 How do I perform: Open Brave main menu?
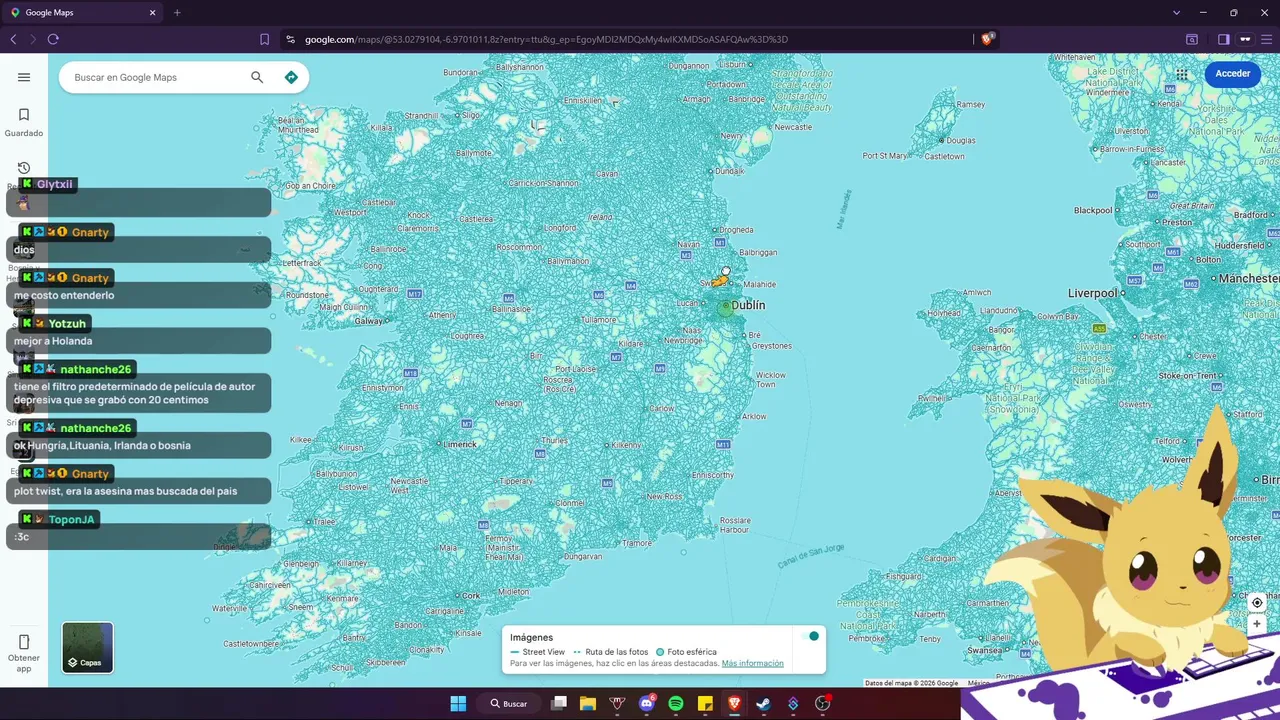[1267, 39]
